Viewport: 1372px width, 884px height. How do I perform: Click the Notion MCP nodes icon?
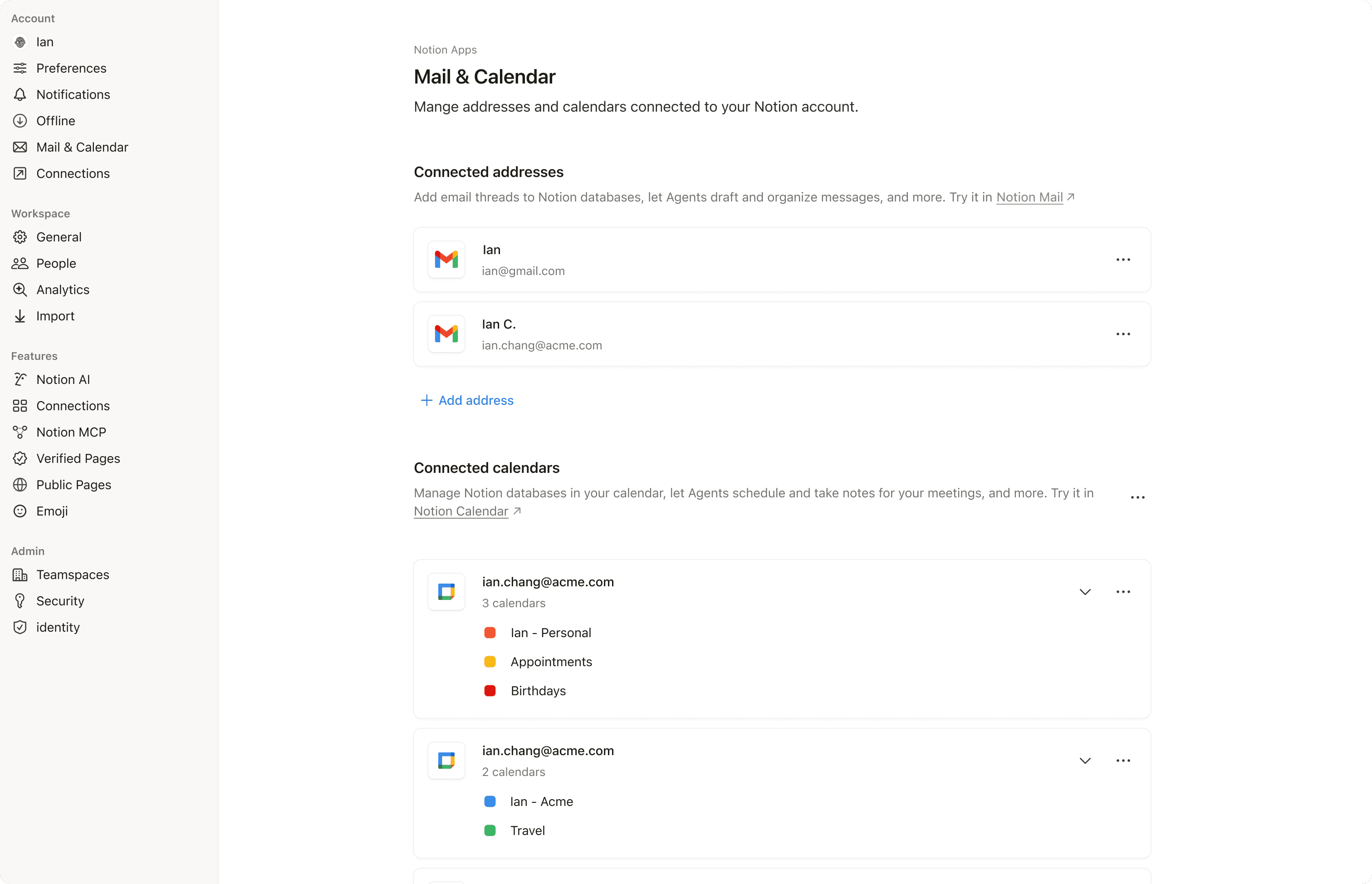[20, 432]
